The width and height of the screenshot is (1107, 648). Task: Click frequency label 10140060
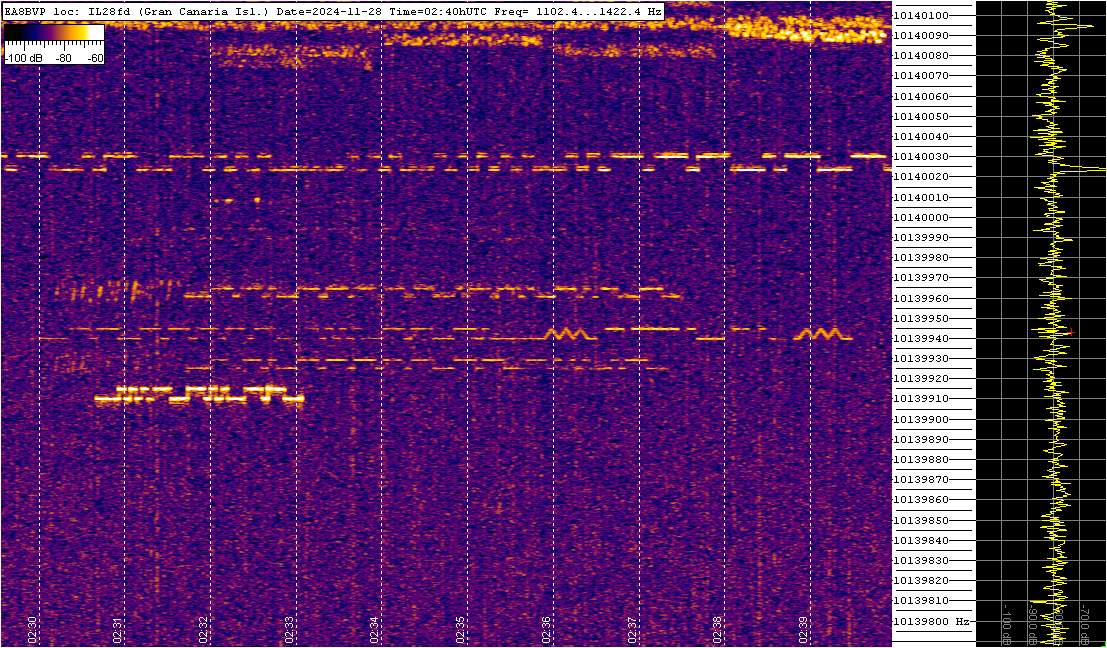[920, 96]
